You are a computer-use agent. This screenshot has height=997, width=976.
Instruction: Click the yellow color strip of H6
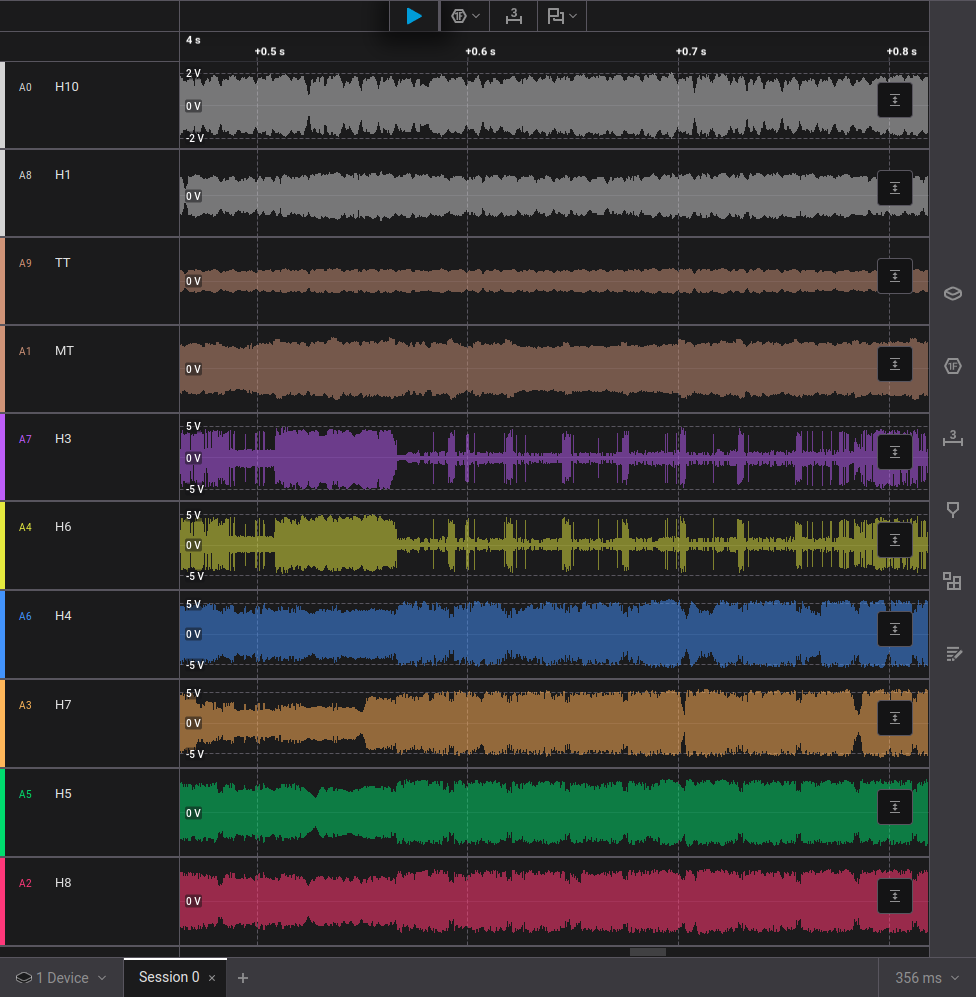(x=3, y=545)
